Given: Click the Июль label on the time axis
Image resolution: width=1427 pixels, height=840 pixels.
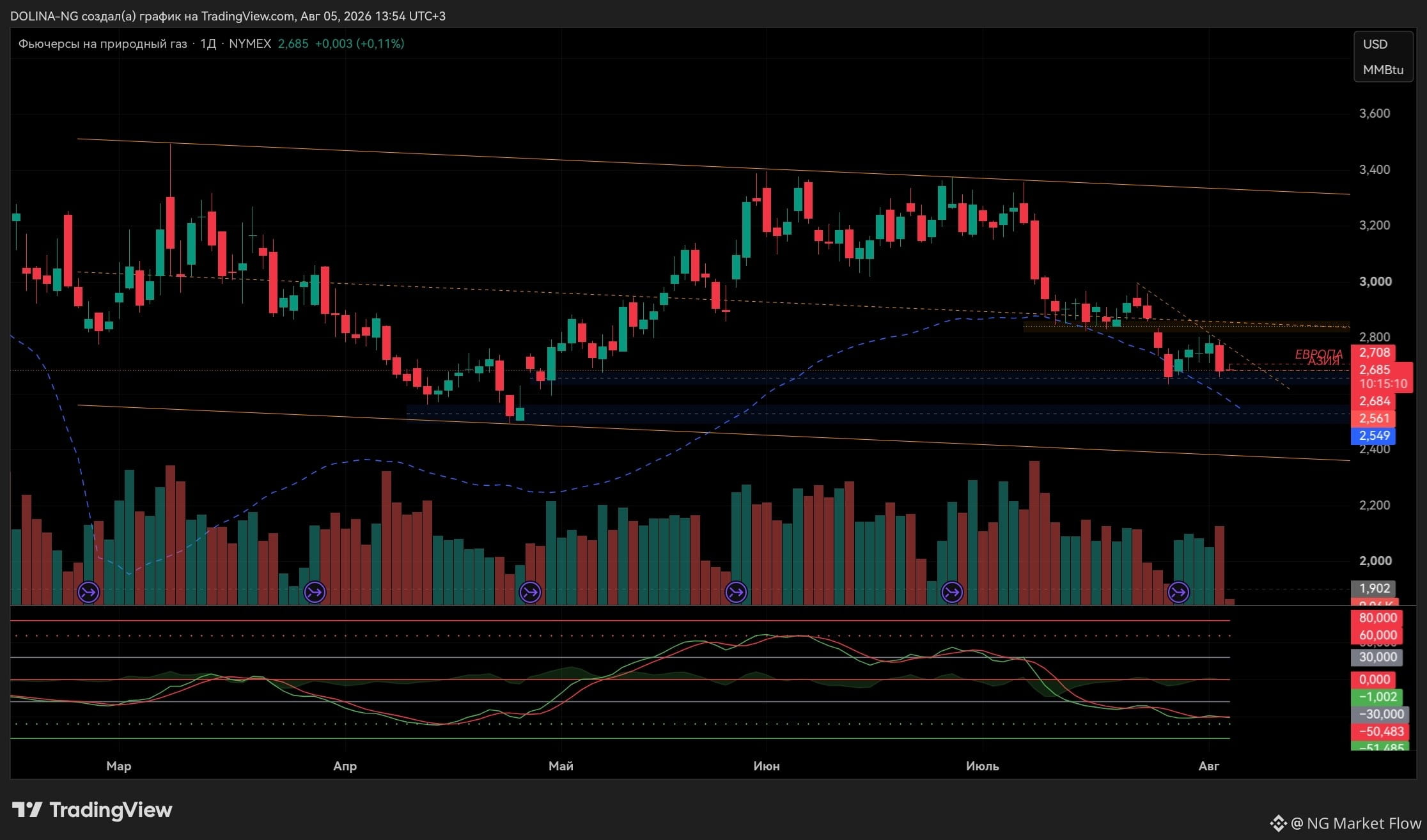Looking at the screenshot, I should [x=983, y=766].
